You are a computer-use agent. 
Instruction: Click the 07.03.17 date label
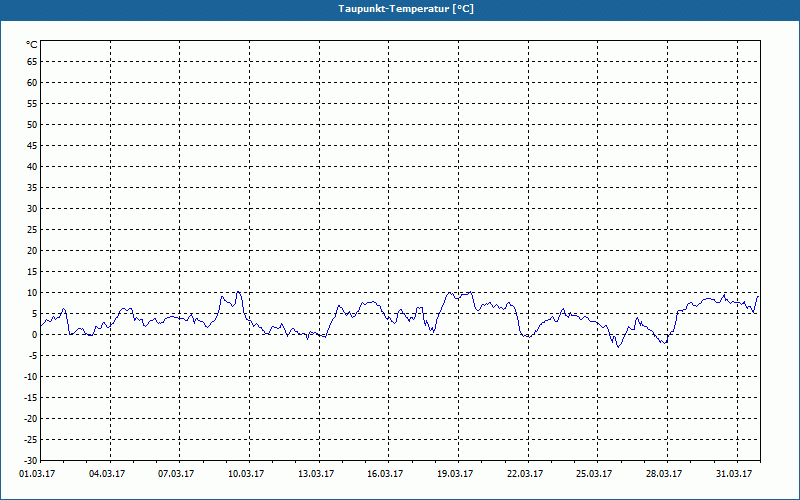pyautogui.click(x=176, y=474)
